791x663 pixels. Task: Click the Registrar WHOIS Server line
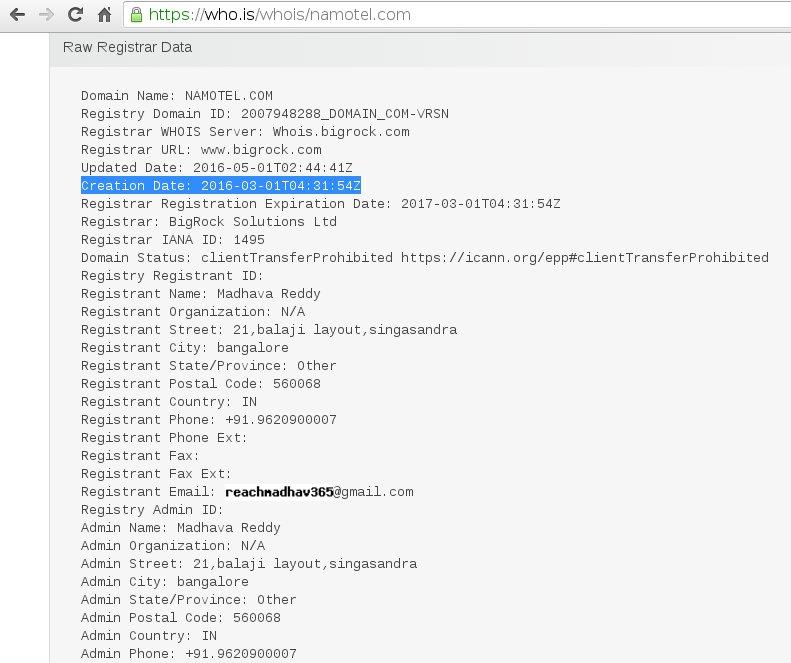[x=245, y=132]
